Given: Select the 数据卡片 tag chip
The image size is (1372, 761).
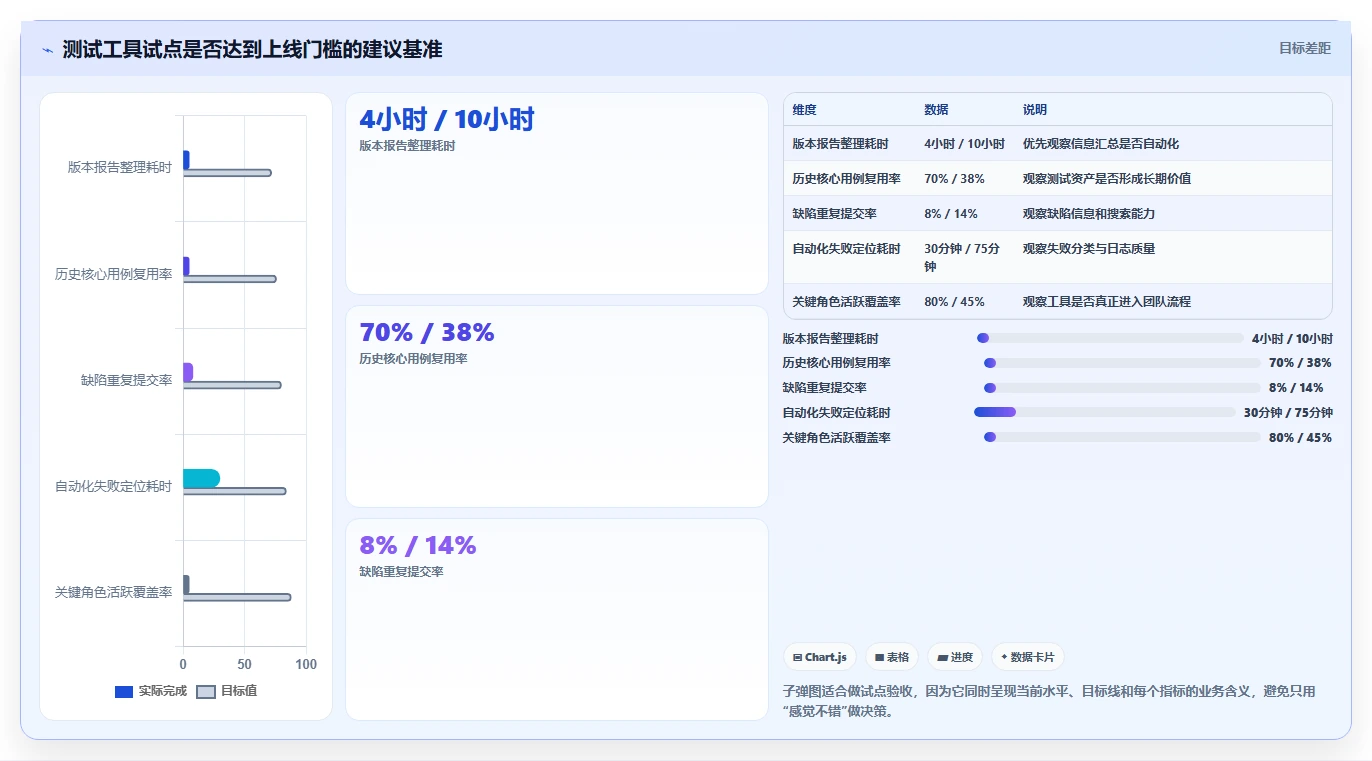Looking at the screenshot, I should tap(1028, 657).
